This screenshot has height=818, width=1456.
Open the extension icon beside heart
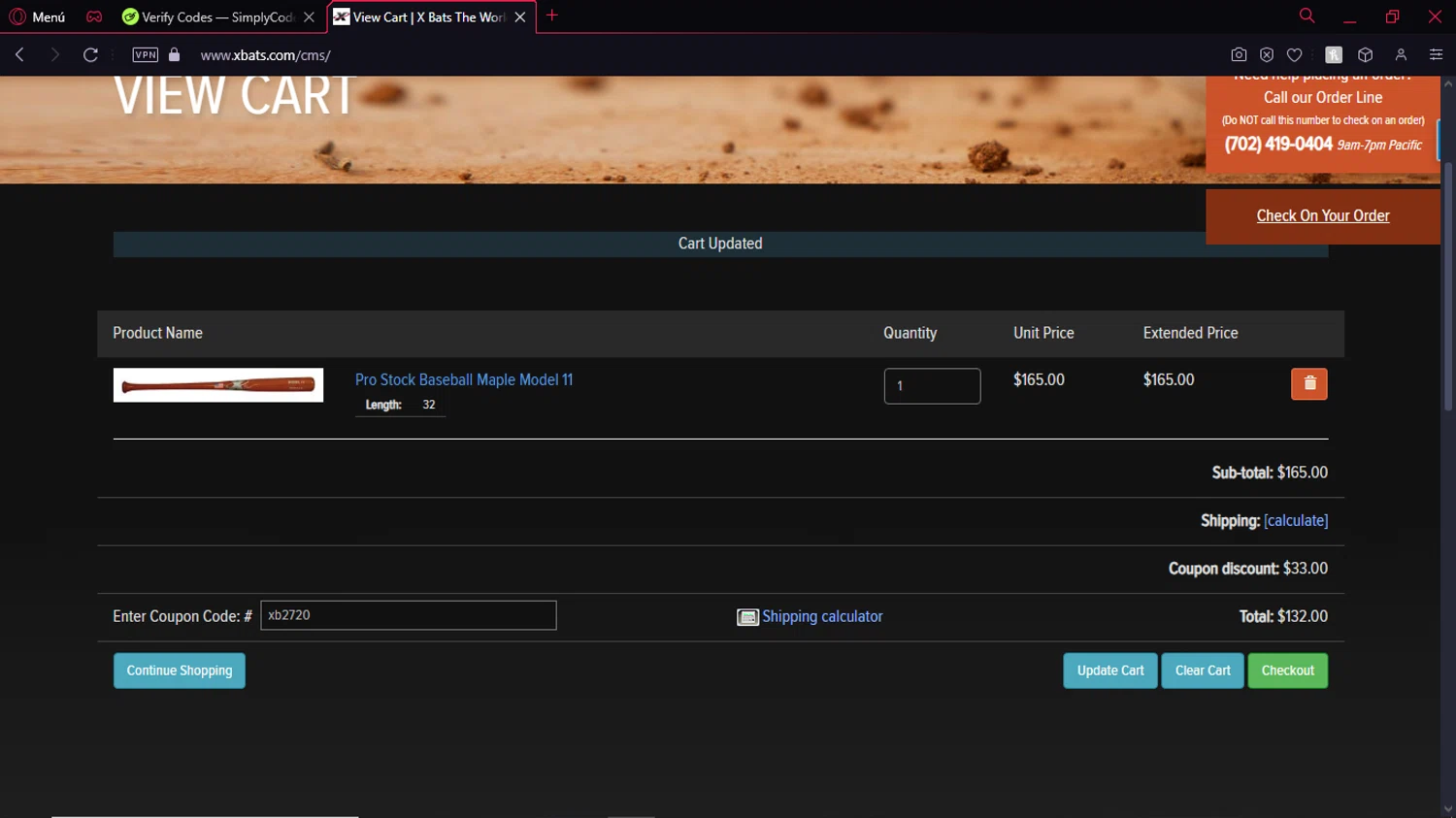[x=1334, y=54]
